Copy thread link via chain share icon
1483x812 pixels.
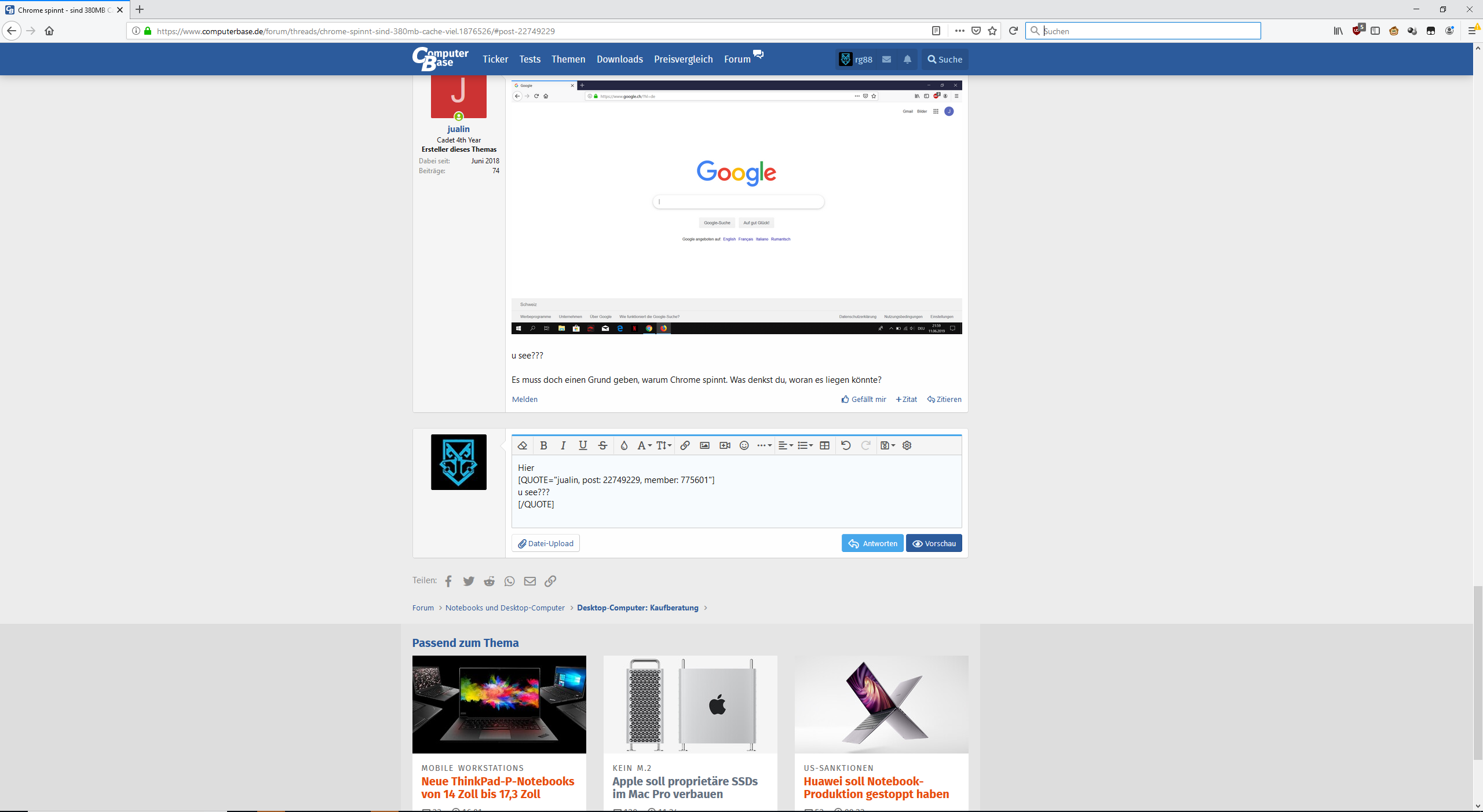550,581
